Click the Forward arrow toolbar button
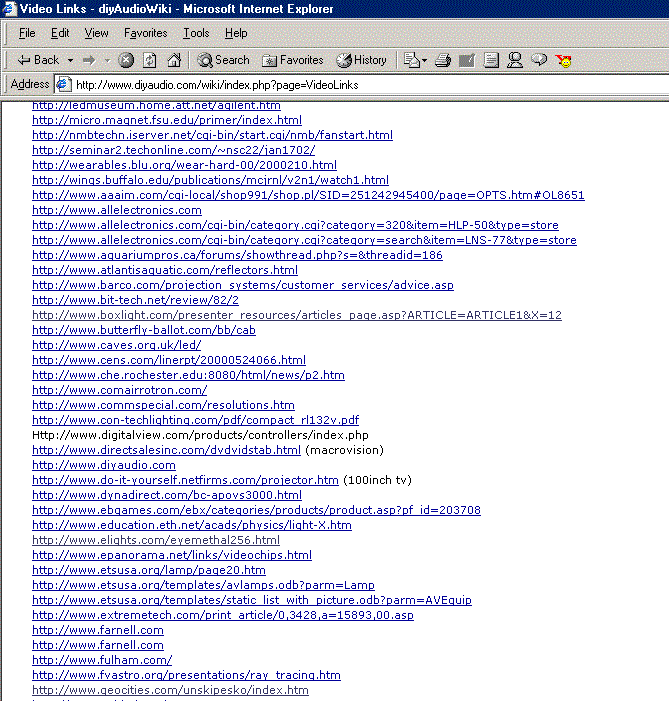The image size is (669, 701). click(89, 60)
